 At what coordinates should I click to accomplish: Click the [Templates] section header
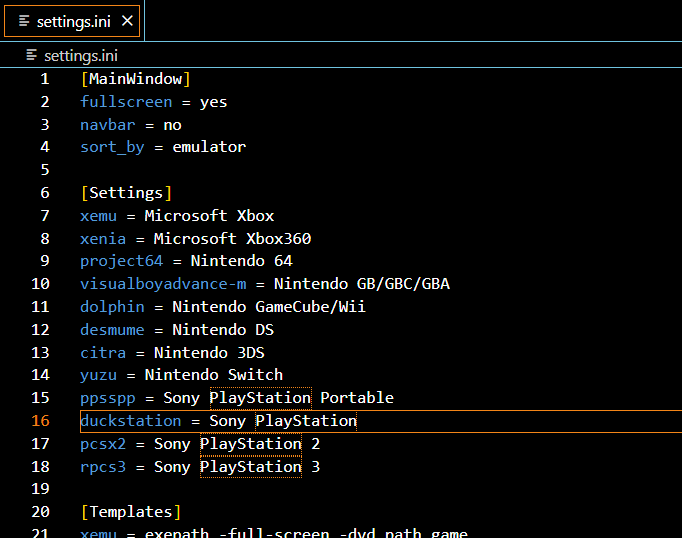131,512
